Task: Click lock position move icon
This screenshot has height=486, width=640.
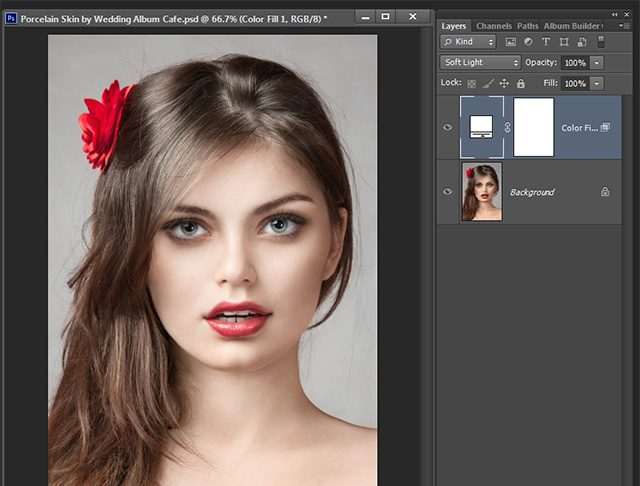Action: click(504, 83)
